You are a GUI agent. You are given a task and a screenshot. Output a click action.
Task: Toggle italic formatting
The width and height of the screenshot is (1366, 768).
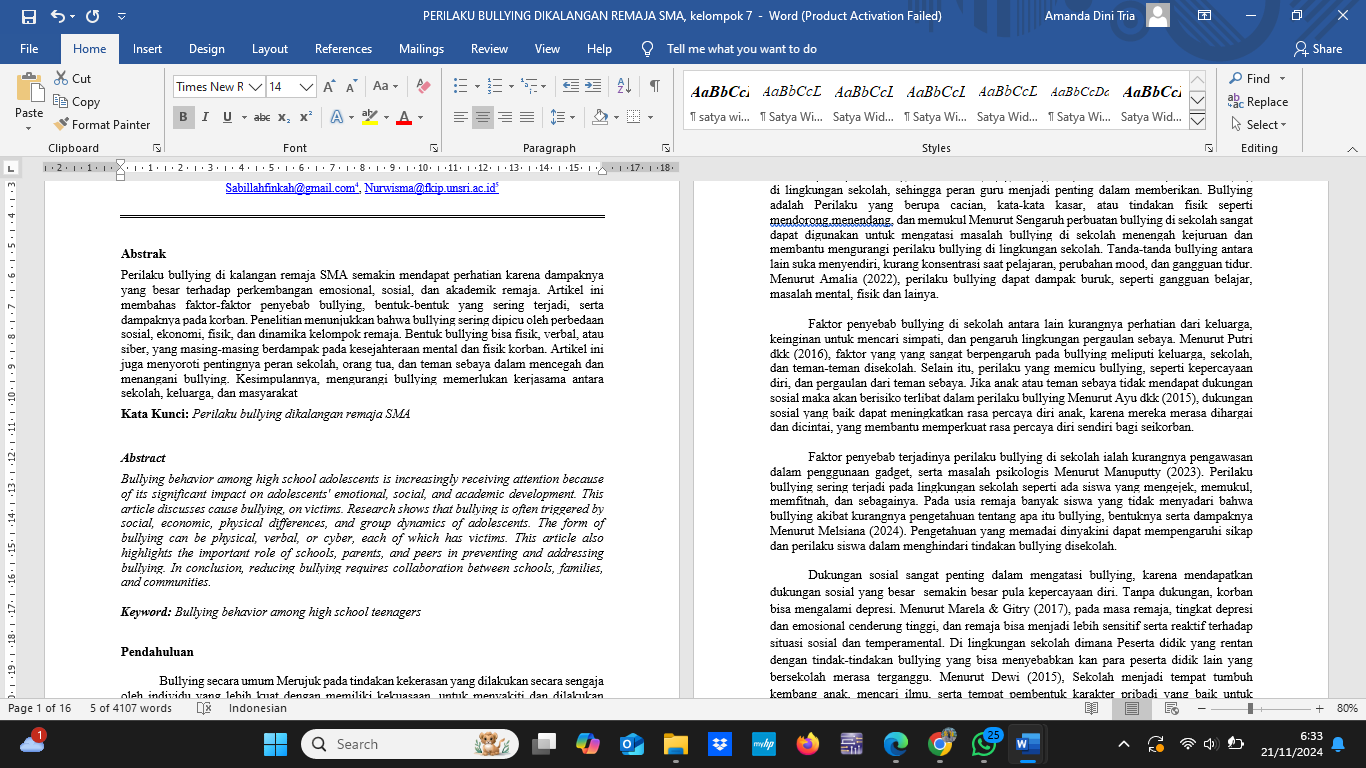click(x=205, y=117)
